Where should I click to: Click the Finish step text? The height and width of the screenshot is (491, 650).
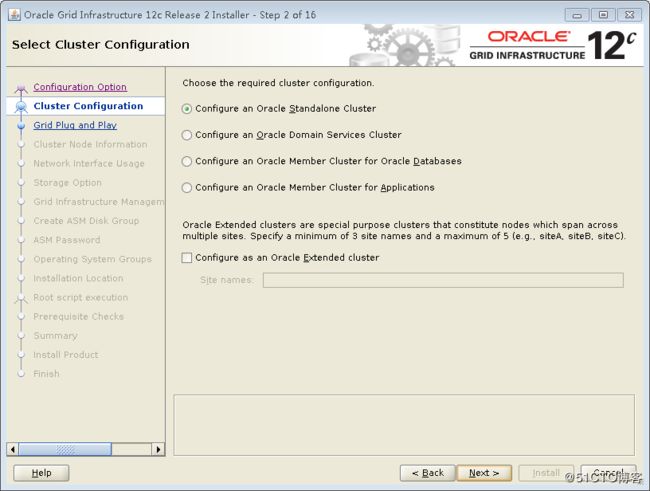pos(46,374)
